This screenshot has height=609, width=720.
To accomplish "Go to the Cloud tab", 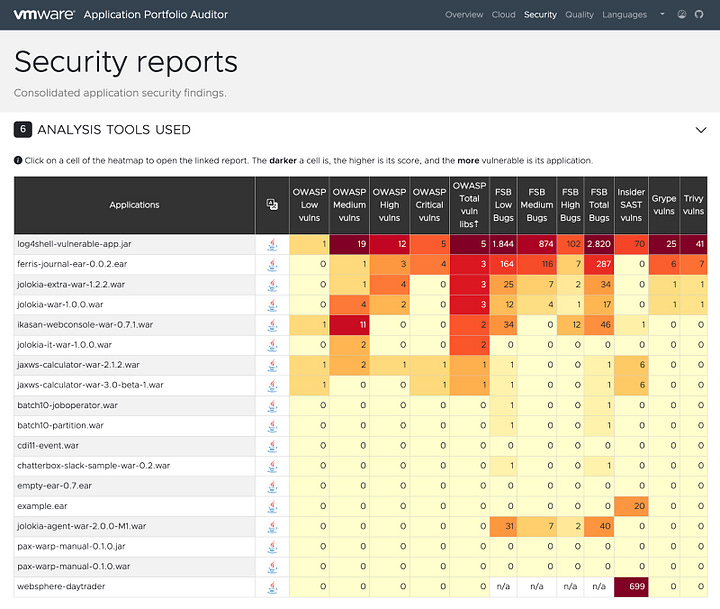I will [x=503, y=15].
